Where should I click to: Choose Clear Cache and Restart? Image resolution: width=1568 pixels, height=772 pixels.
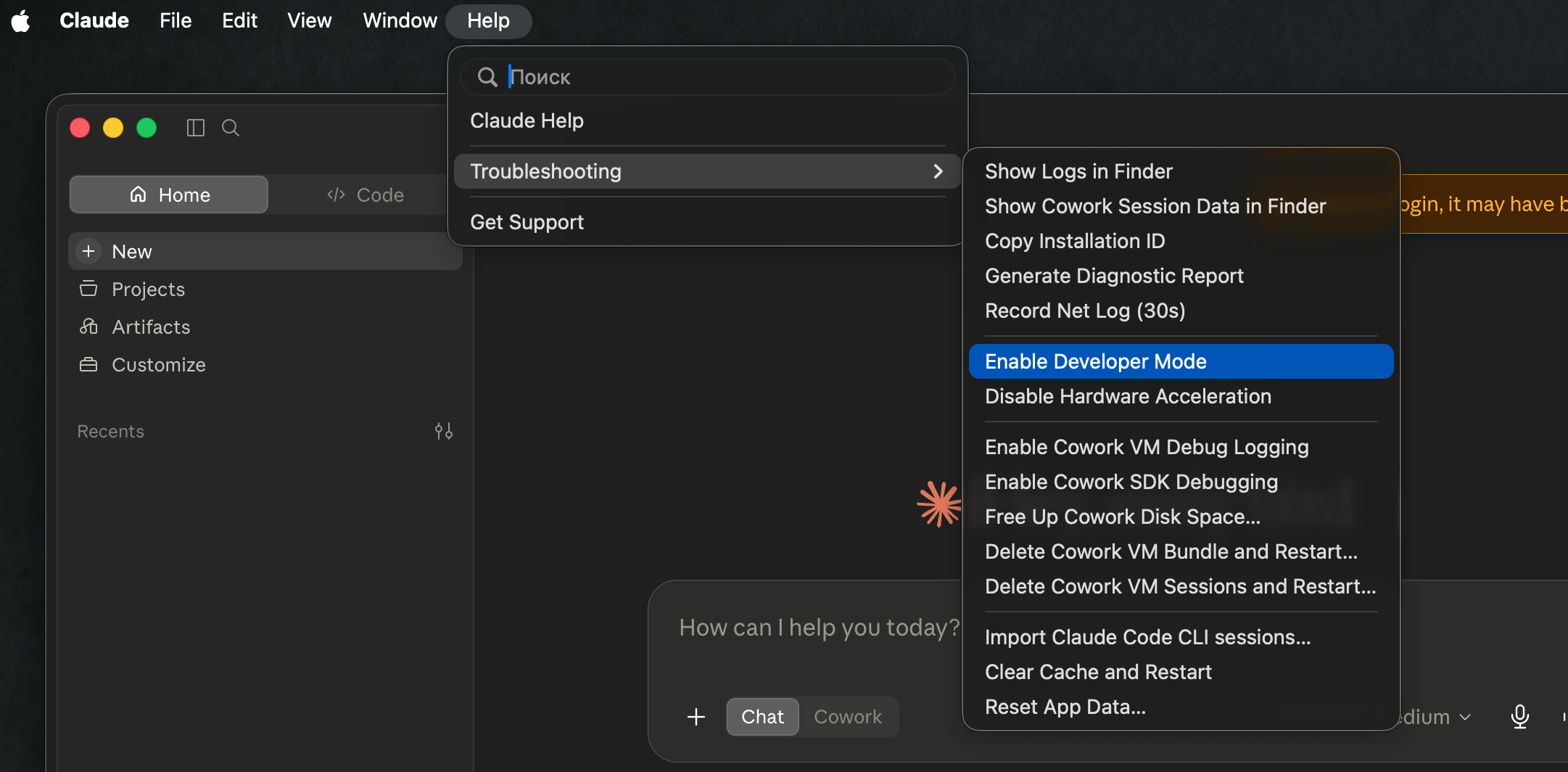[x=1181, y=672]
